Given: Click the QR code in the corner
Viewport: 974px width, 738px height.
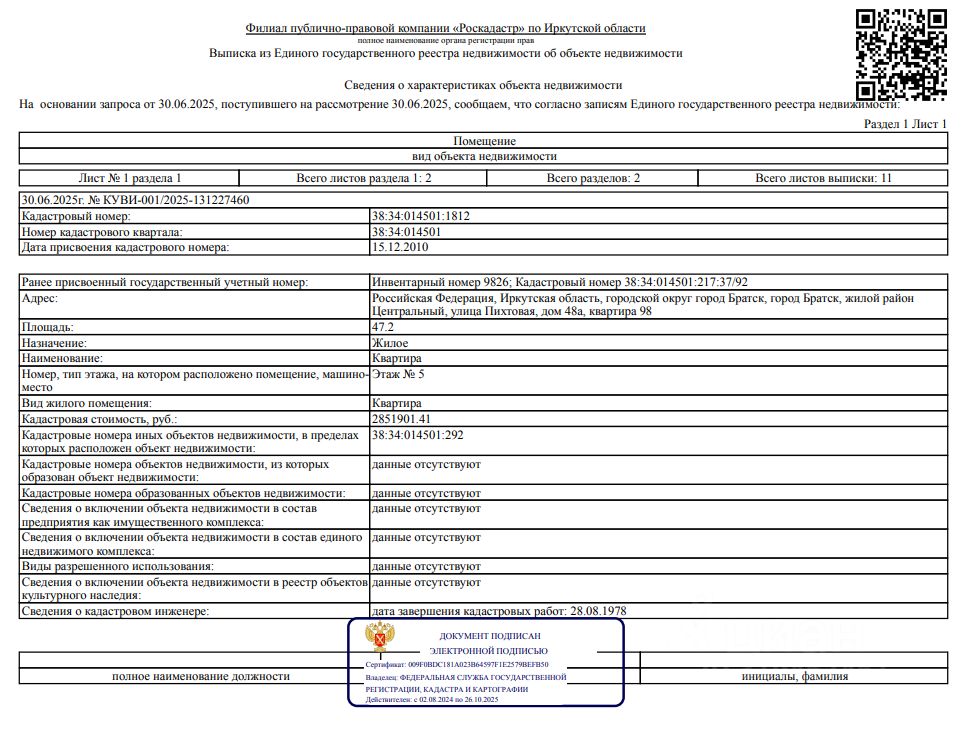Looking at the screenshot, I should point(901,54).
